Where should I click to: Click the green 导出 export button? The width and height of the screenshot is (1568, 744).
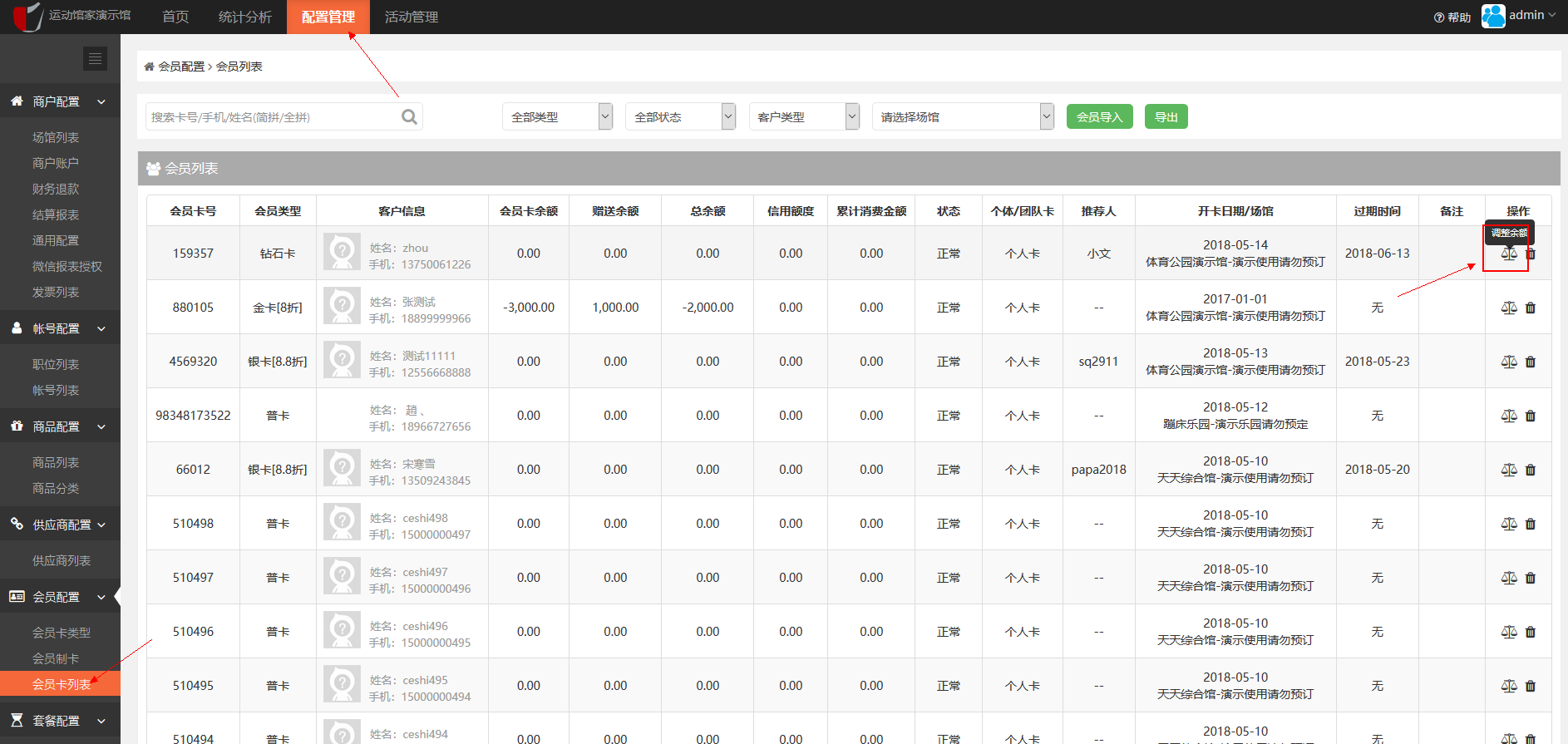(1166, 117)
